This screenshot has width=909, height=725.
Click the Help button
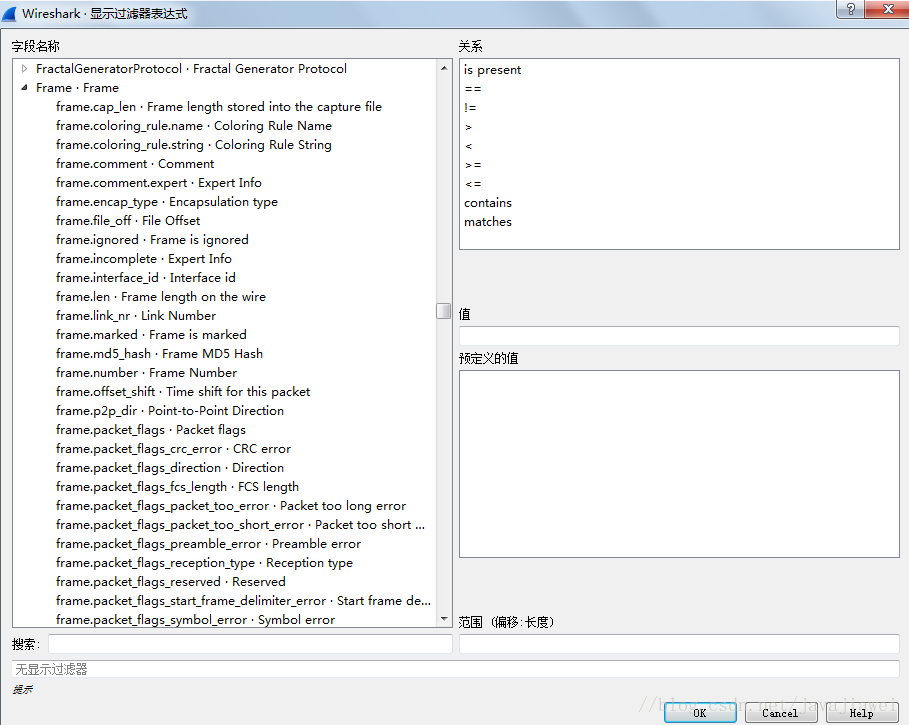861,713
